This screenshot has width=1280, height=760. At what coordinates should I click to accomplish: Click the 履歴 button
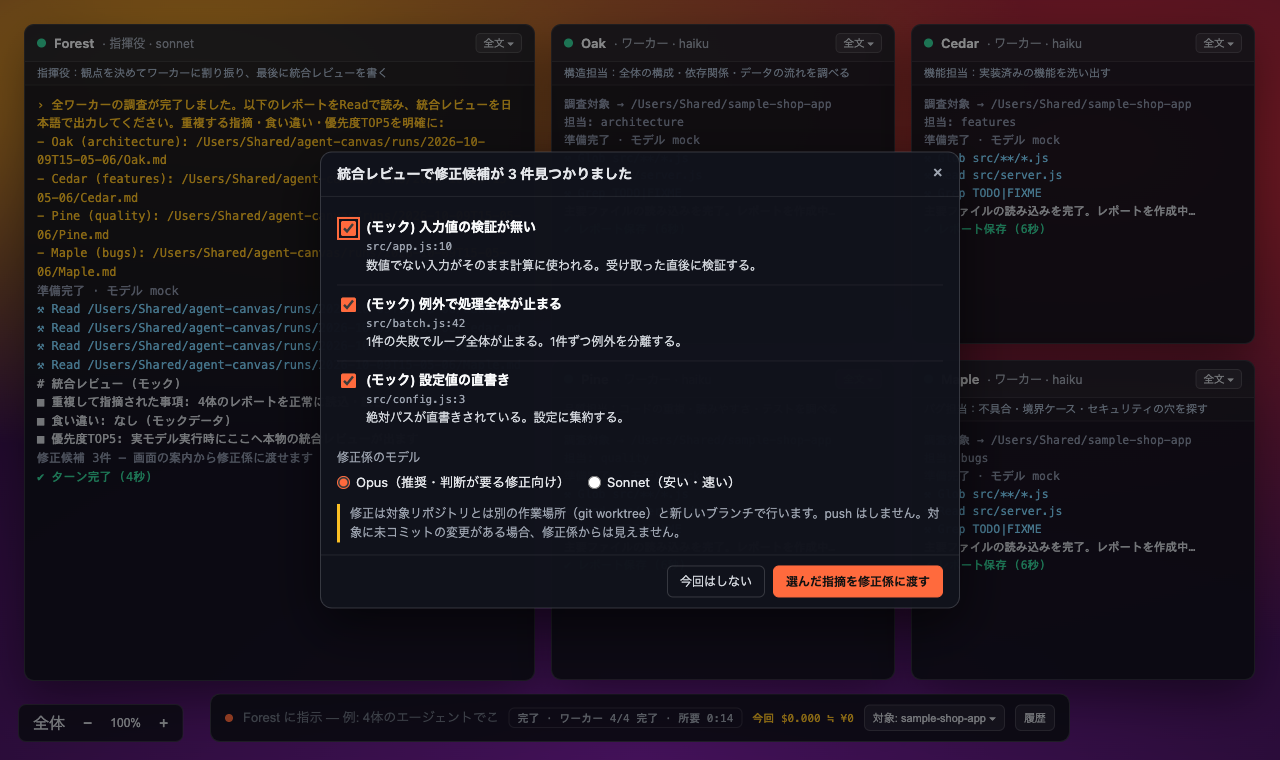tap(1035, 718)
